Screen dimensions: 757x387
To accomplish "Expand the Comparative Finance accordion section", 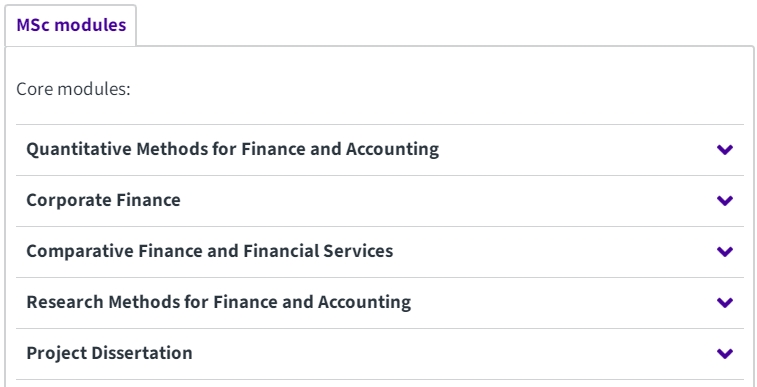I will [x=380, y=252].
